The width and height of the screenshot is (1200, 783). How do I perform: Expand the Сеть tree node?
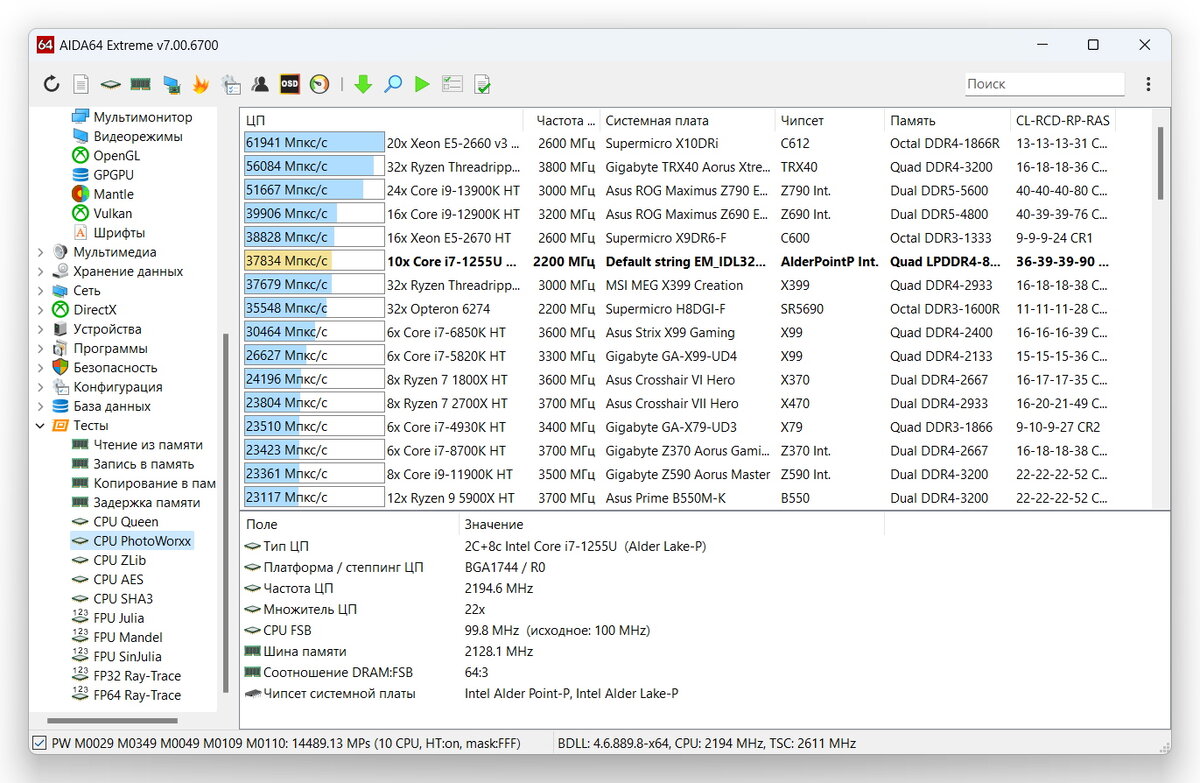click(41, 290)
